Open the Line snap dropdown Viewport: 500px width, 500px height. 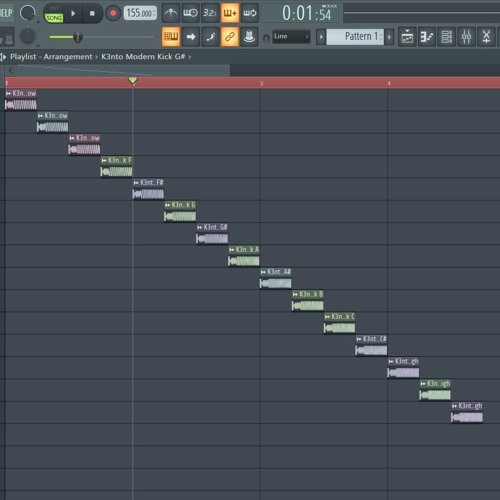[x=291, y=36]
